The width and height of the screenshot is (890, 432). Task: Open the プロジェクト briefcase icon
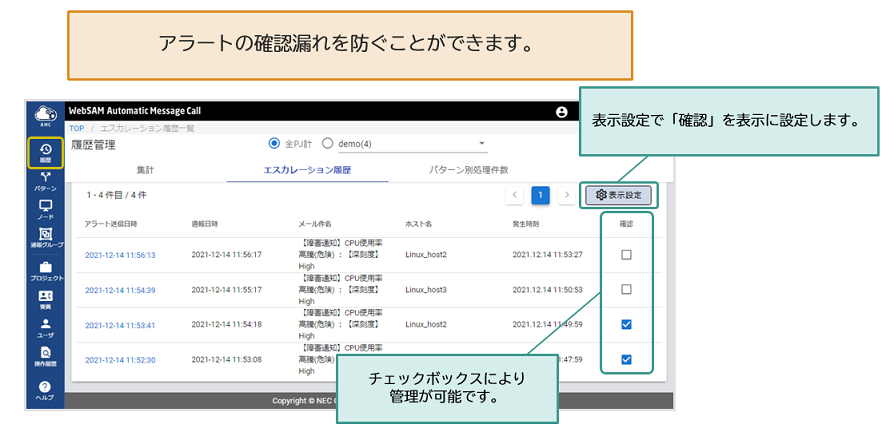[x=45, y=270]
